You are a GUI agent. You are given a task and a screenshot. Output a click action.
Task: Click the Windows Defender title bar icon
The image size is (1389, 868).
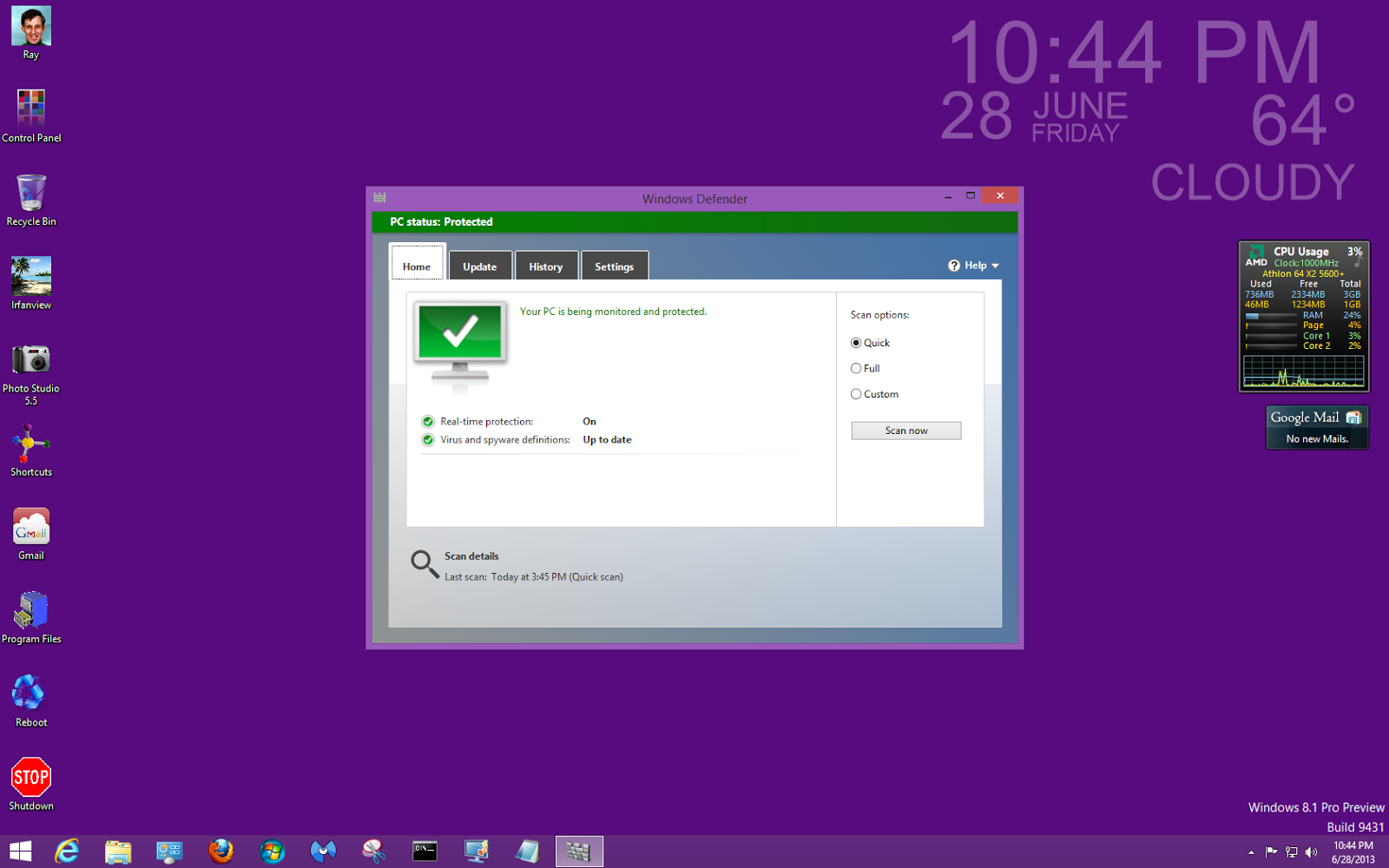379,198
